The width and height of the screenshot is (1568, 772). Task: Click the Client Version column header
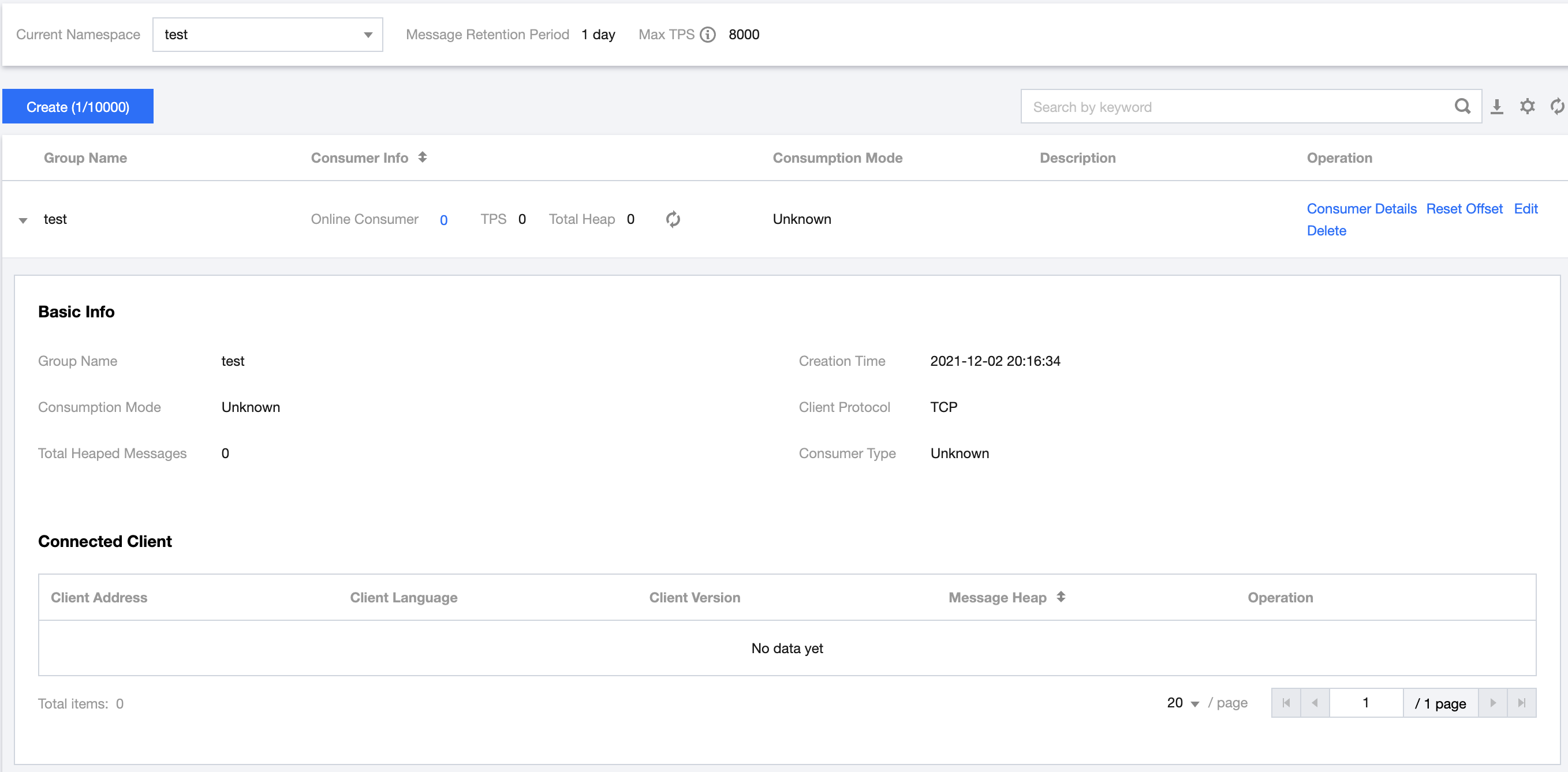click(x=695, y=597)
